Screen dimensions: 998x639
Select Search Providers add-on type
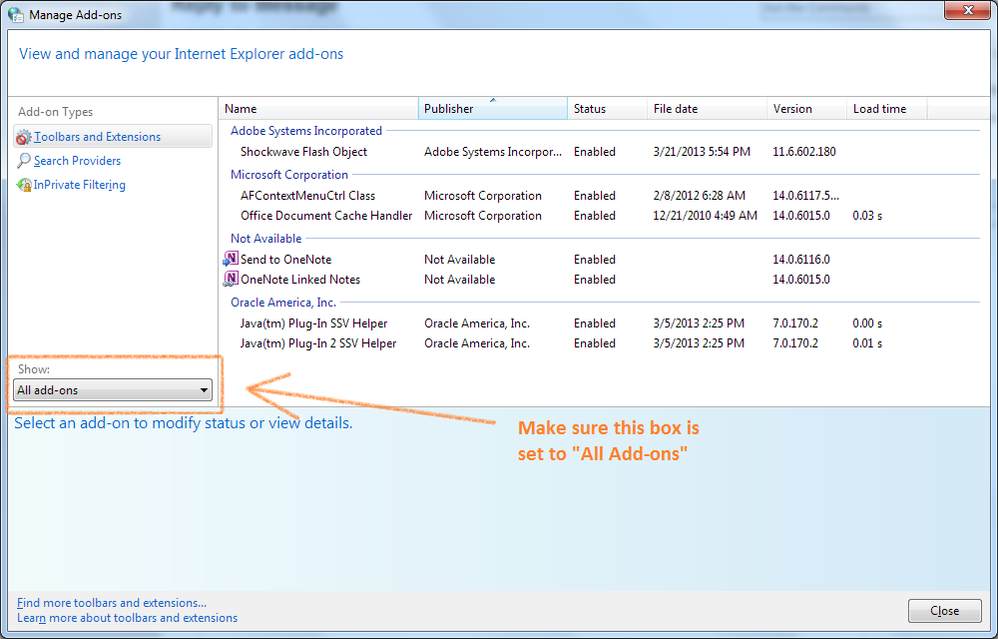point(77,161)
